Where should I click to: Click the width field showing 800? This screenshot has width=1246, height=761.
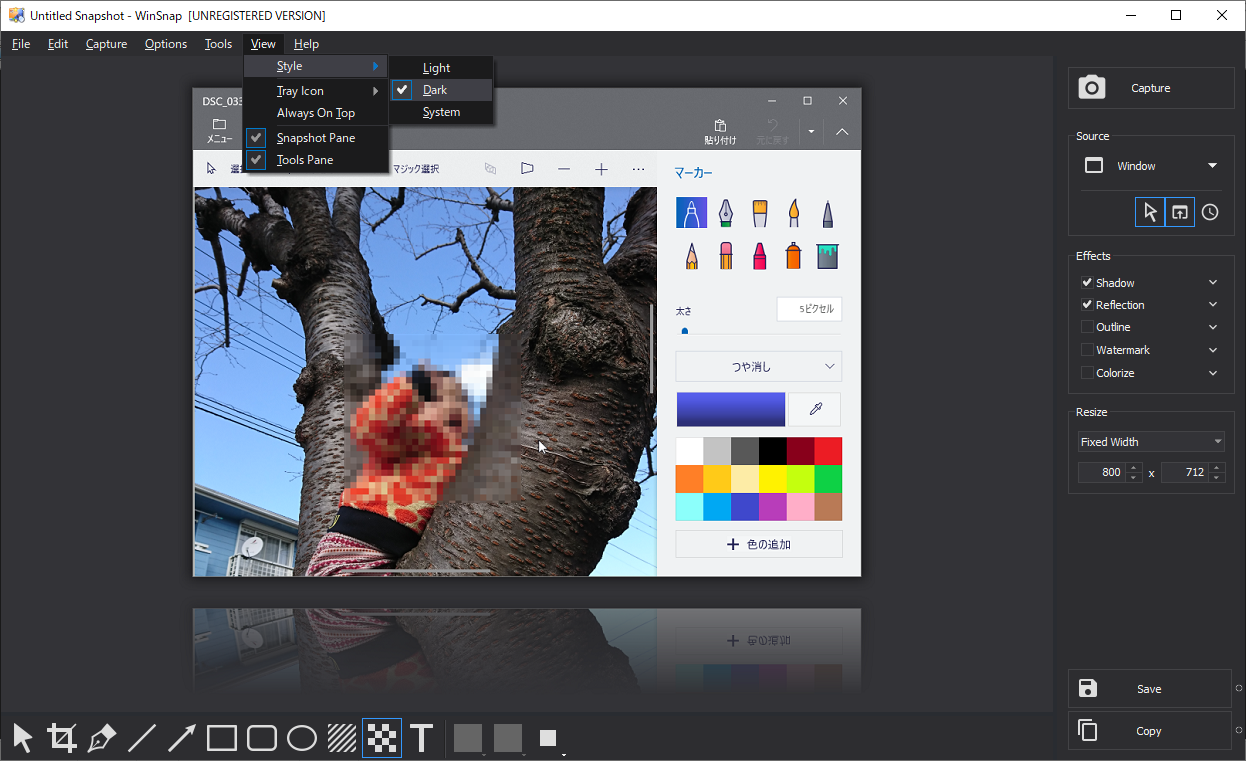click(x=1102, y=472)
